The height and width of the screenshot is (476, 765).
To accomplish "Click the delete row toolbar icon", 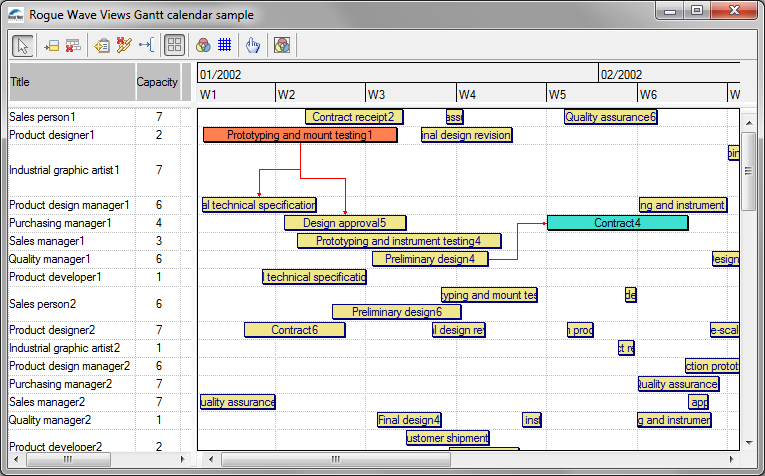I will pos(72,45).
